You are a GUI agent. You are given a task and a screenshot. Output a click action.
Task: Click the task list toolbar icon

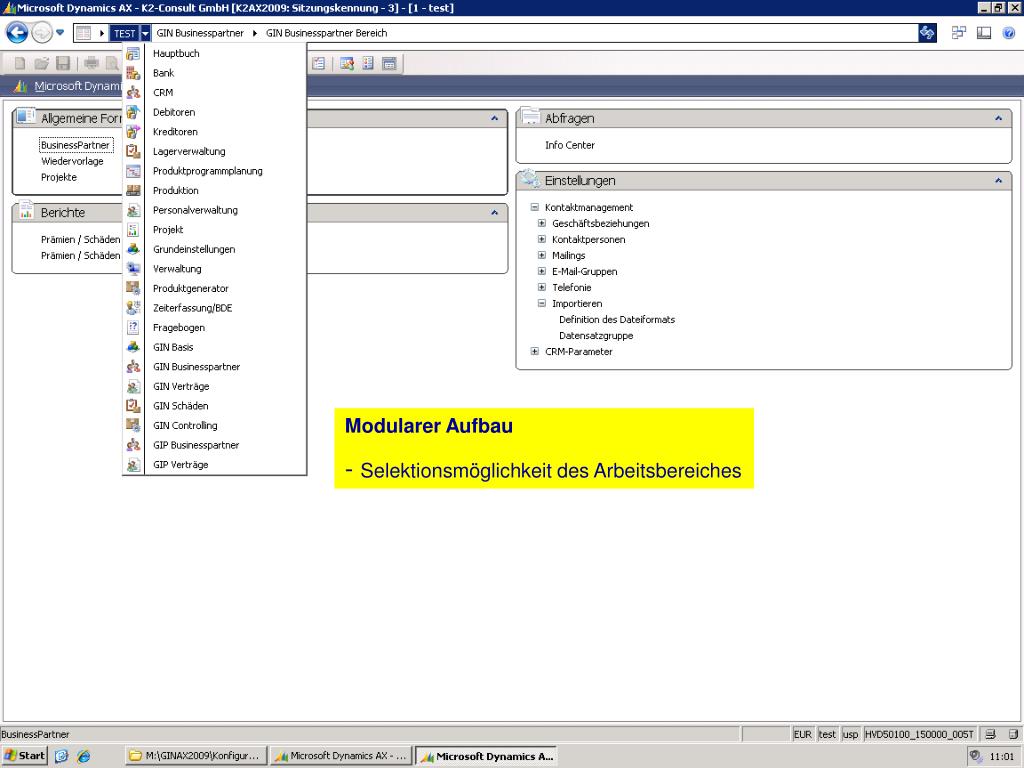coord(368,63)
